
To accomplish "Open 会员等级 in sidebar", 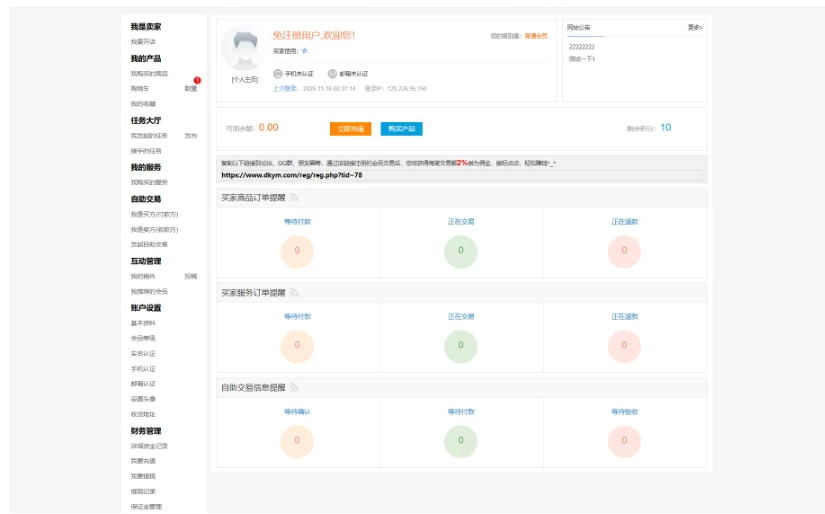I will 143,338.
